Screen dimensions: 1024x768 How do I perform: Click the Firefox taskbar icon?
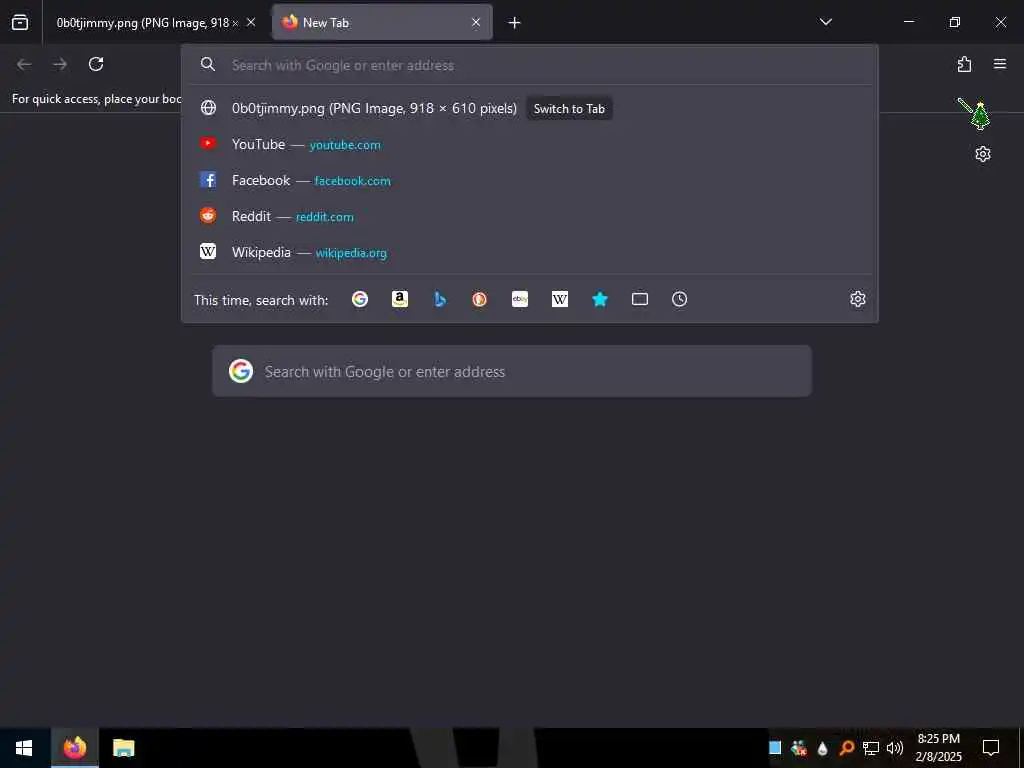(75, 748)
